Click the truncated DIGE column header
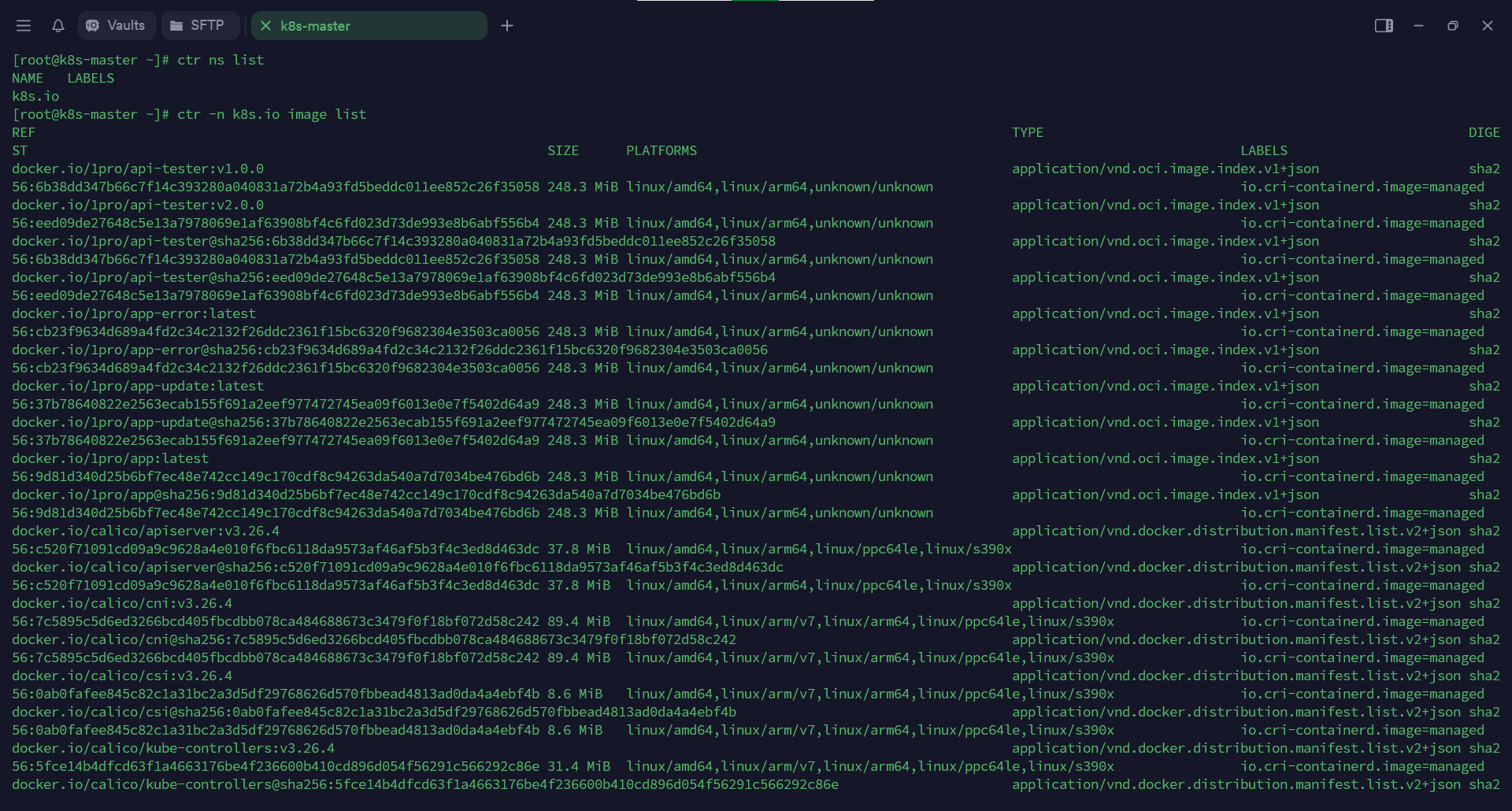The height and width of the screenshot is (811, 1512). tap(1484, 132)
